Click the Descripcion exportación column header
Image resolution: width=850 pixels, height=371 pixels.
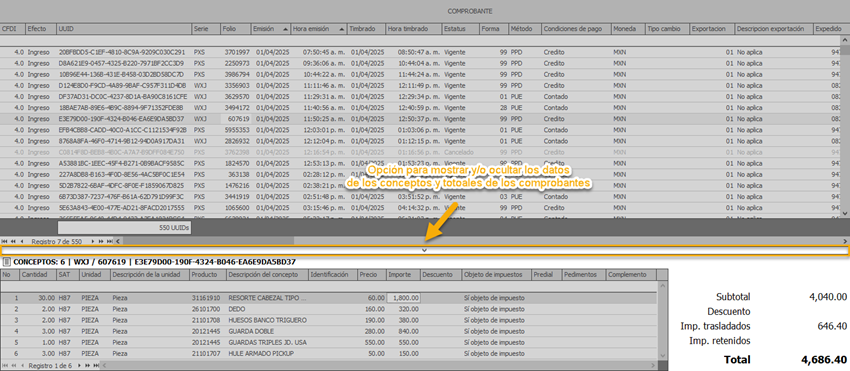point(774,29)
